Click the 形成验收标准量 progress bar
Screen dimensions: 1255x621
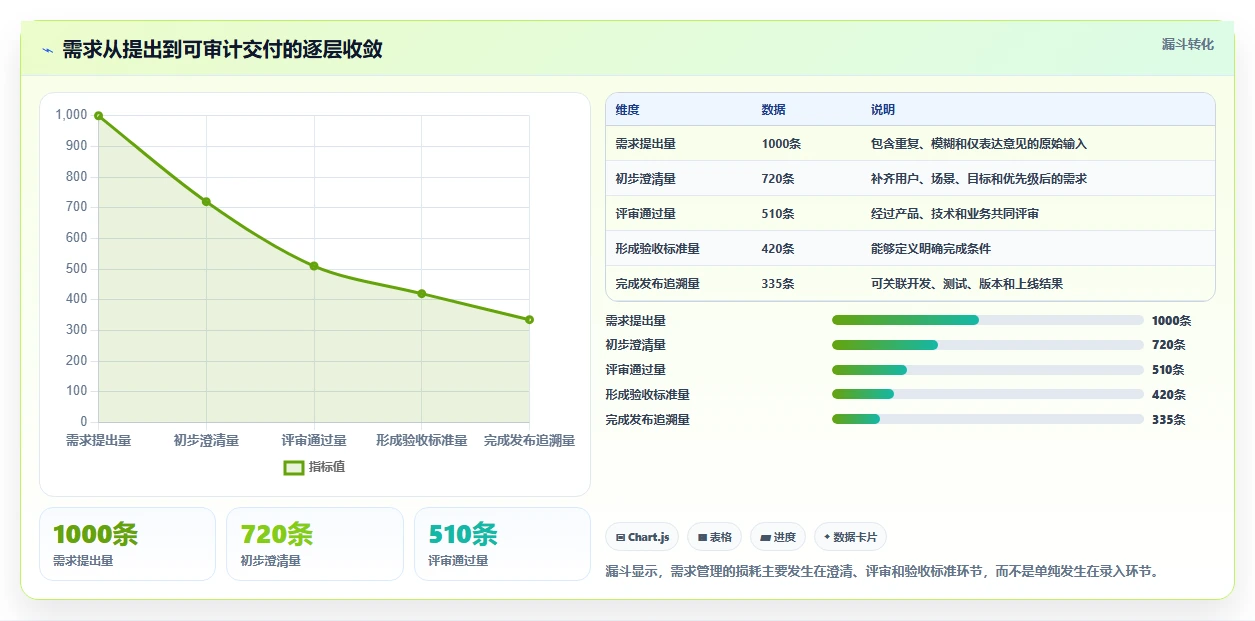[987, 395]
